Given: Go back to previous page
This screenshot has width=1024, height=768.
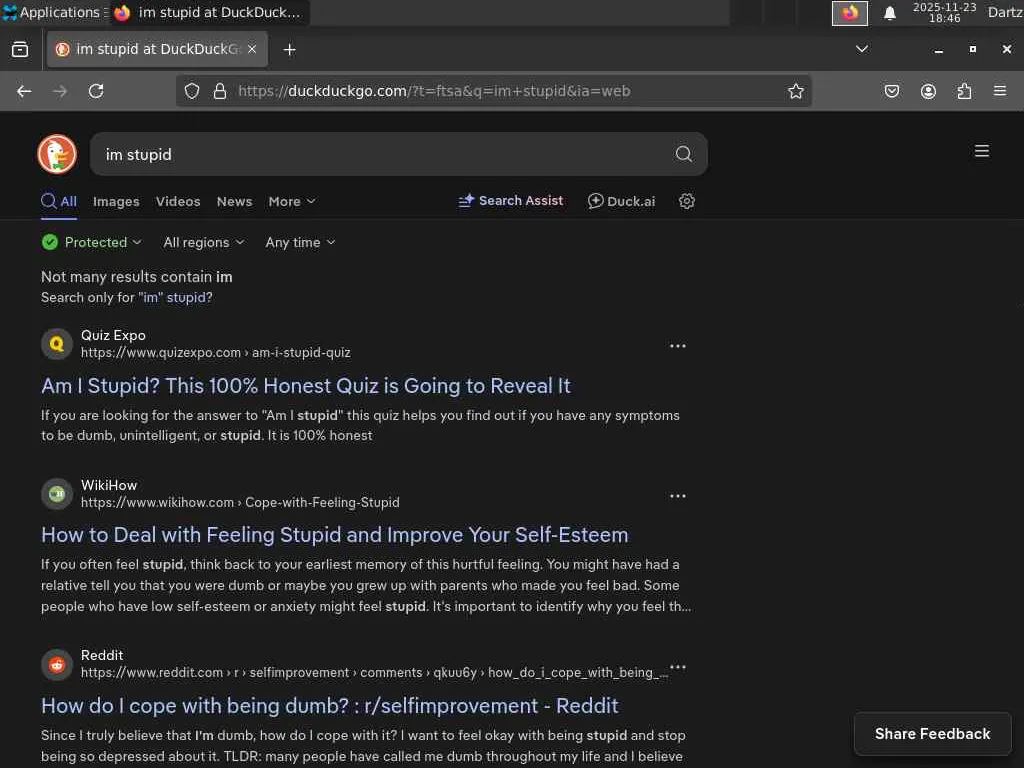Looking at the screenshot, I should coord(24,91).
